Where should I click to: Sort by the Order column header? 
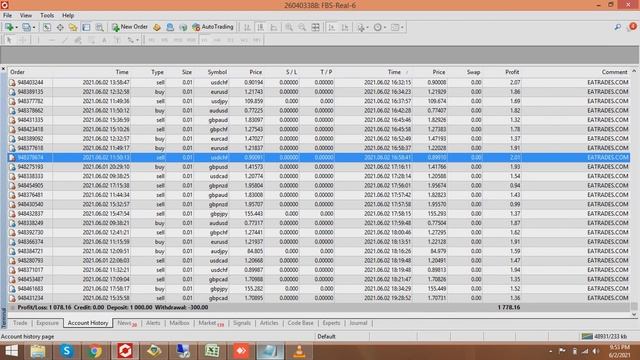pos(17,72)
